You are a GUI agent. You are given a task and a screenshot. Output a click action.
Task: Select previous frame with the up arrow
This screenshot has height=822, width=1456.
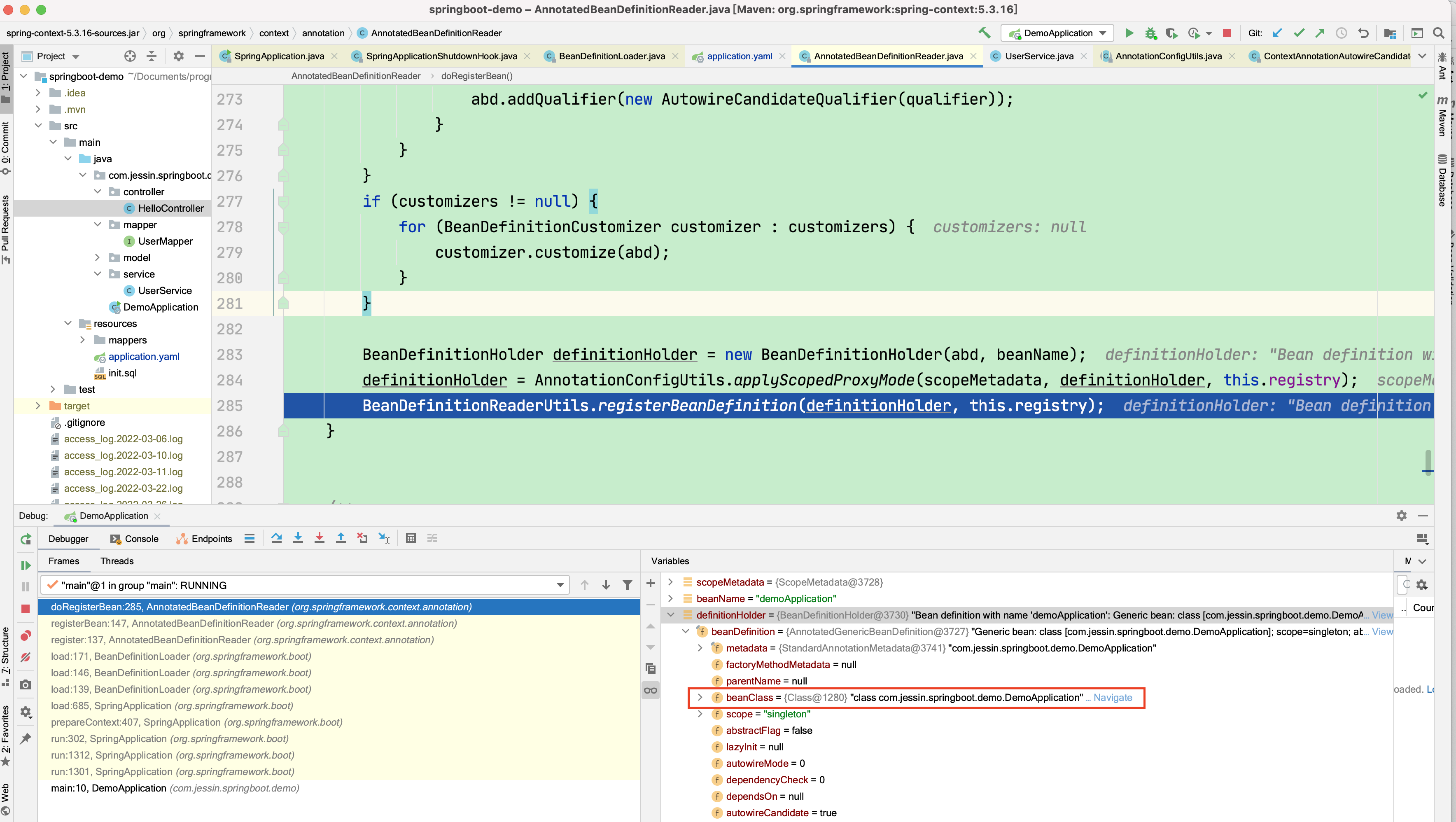point(584,585)
